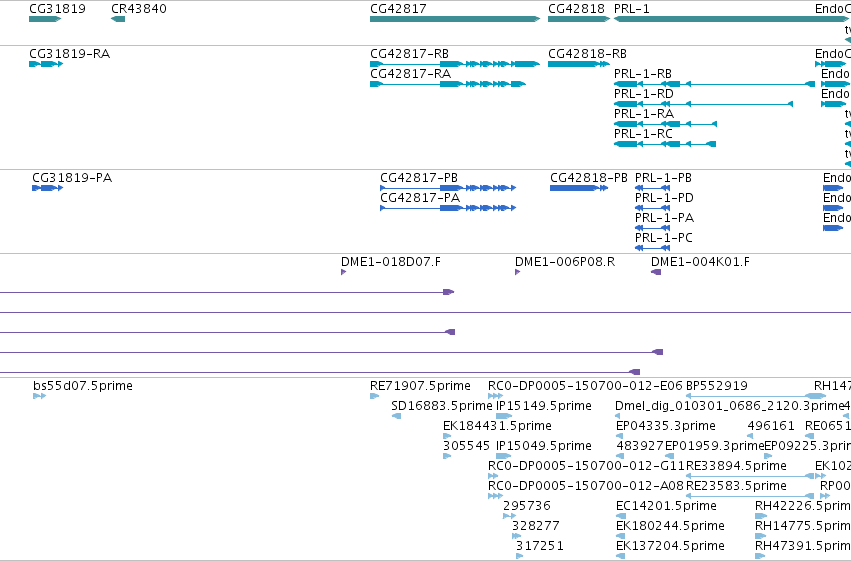Screen dimensions: 851x561
Task: Open EST SD16883.5prime
Action: (x=441, y=406)
